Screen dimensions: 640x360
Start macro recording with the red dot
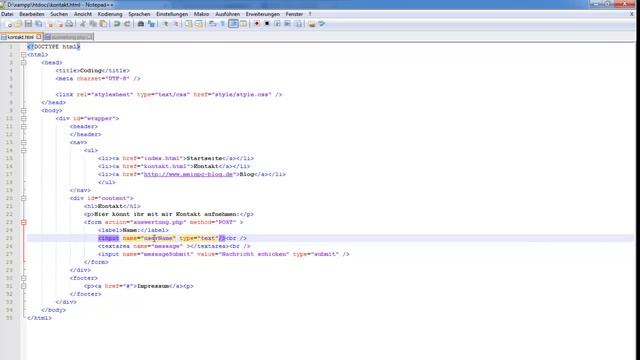[257, 24]
